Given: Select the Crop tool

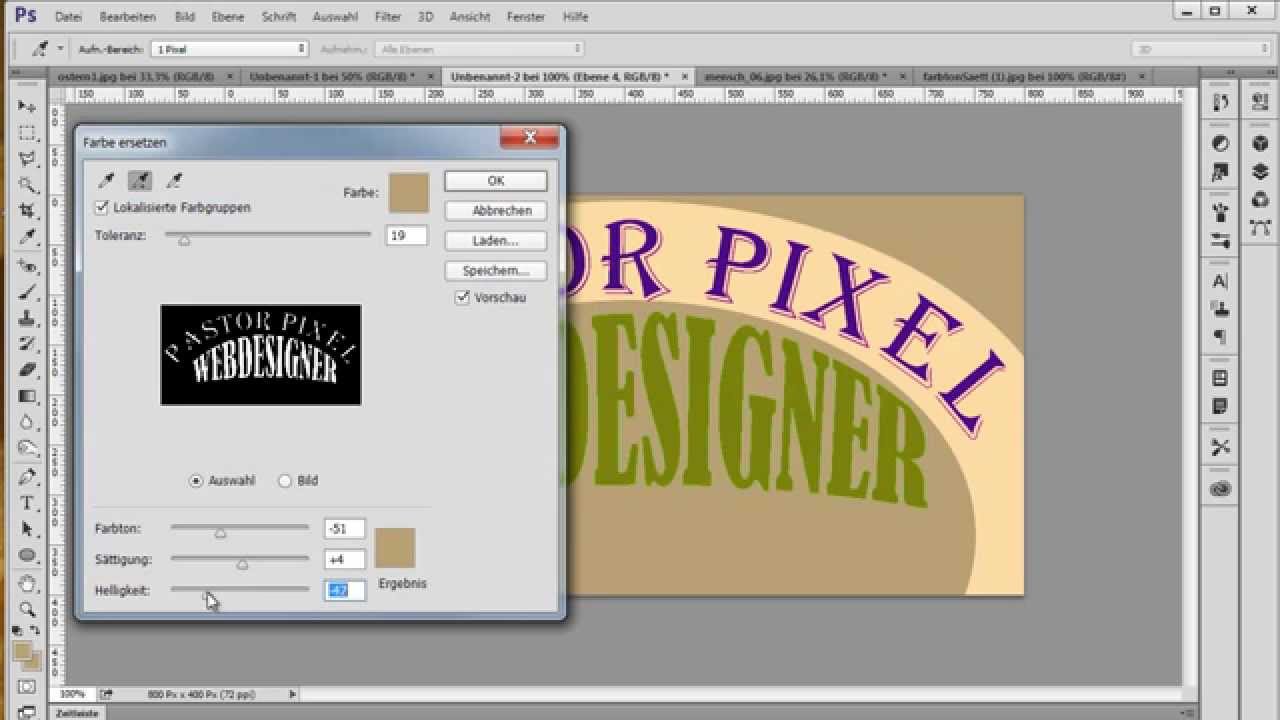Looking at the screenshot, I should (x=27, y=211).
